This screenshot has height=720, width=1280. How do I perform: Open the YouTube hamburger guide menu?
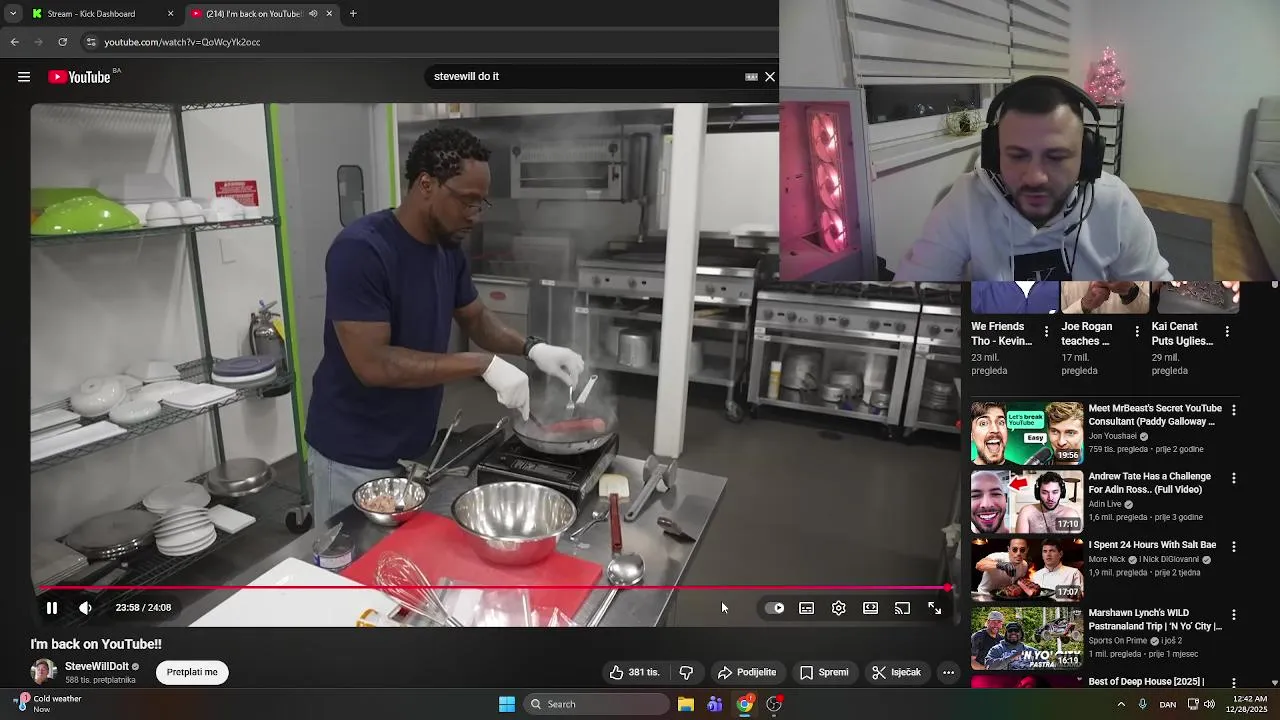24,77
